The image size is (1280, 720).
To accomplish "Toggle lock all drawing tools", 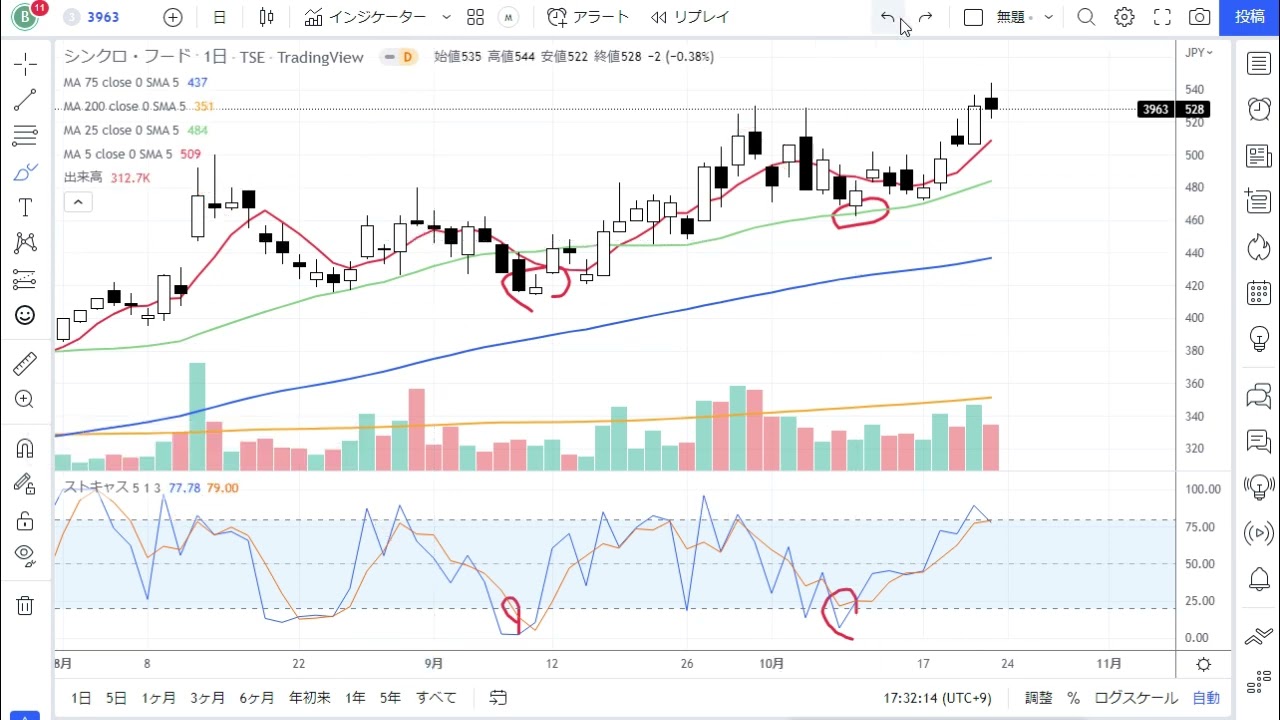I will coord(25,520).
